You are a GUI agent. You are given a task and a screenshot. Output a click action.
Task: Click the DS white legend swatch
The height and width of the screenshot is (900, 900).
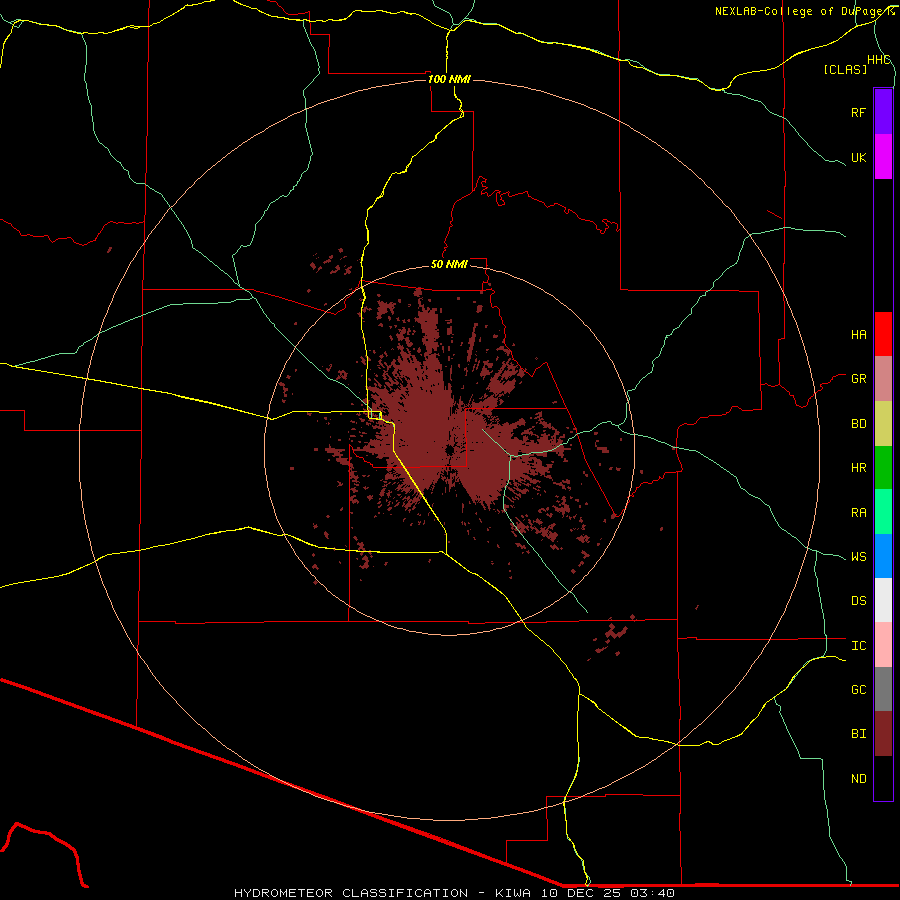[883, 600]
